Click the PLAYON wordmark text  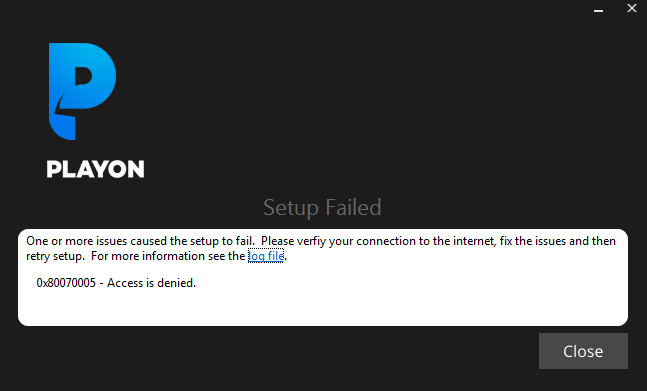(95, 169)
